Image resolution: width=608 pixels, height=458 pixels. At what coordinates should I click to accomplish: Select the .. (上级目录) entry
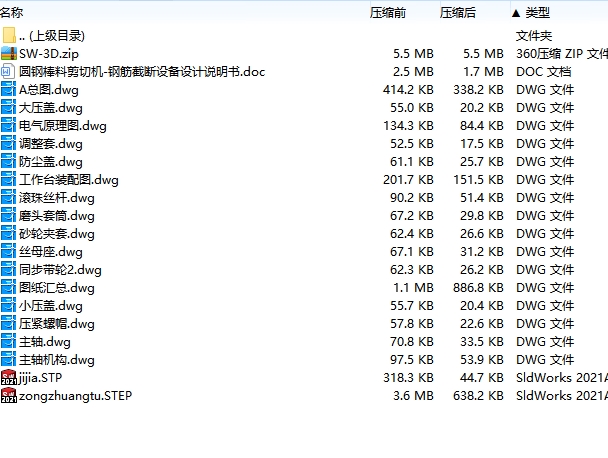click(x=52, y=36)
